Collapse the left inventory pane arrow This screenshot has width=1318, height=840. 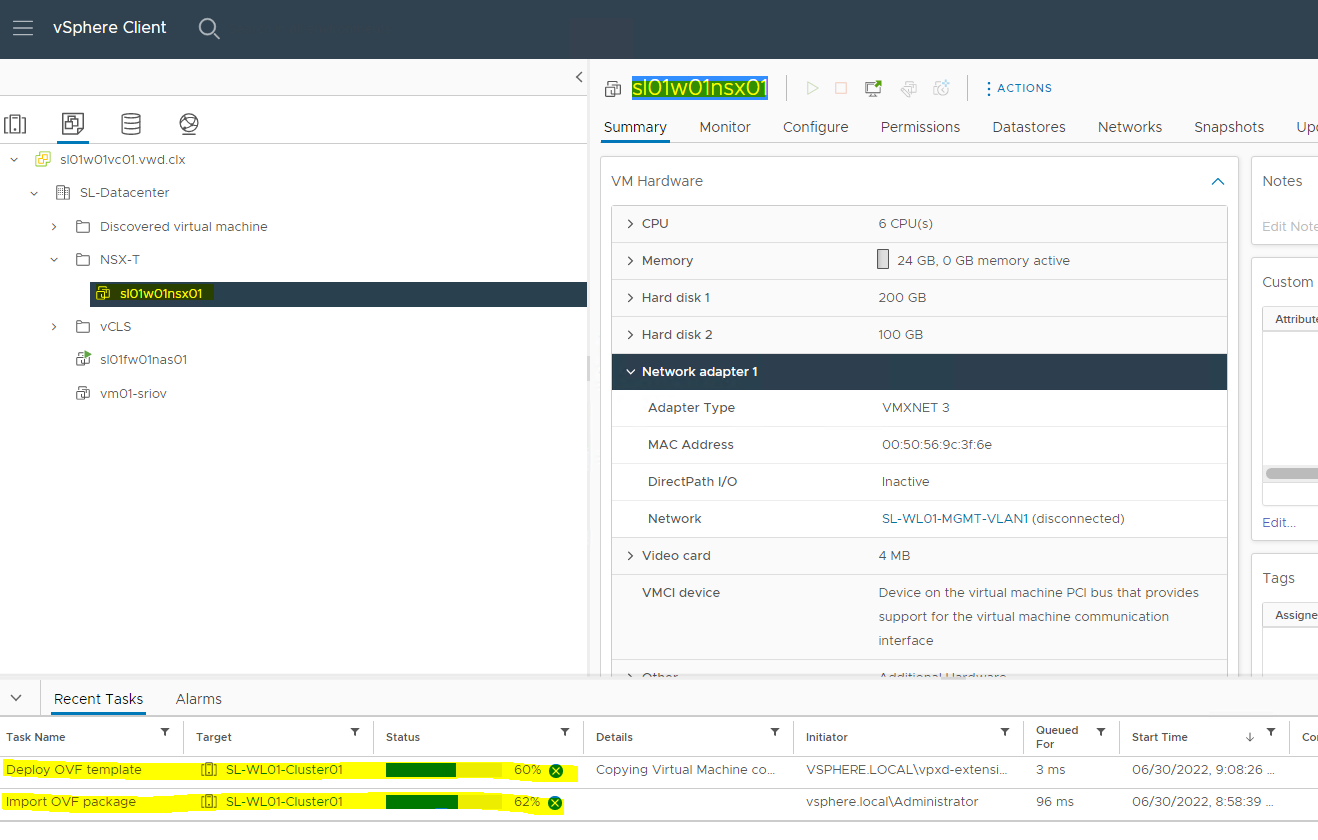coord(578,77)
